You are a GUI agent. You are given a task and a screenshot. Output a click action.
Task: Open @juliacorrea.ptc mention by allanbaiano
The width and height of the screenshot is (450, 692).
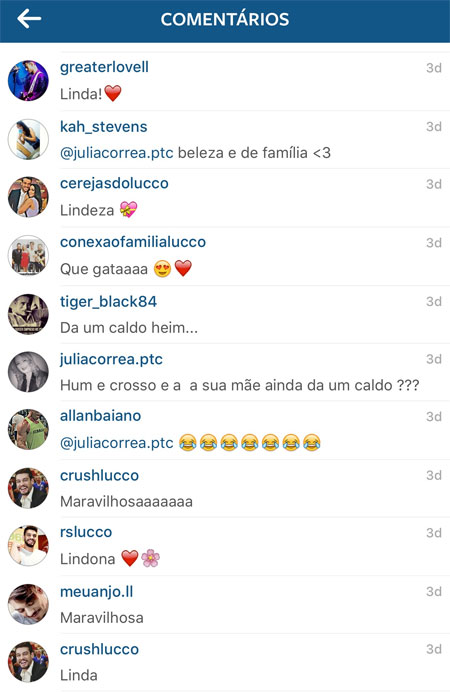click(x=116, y=443)
